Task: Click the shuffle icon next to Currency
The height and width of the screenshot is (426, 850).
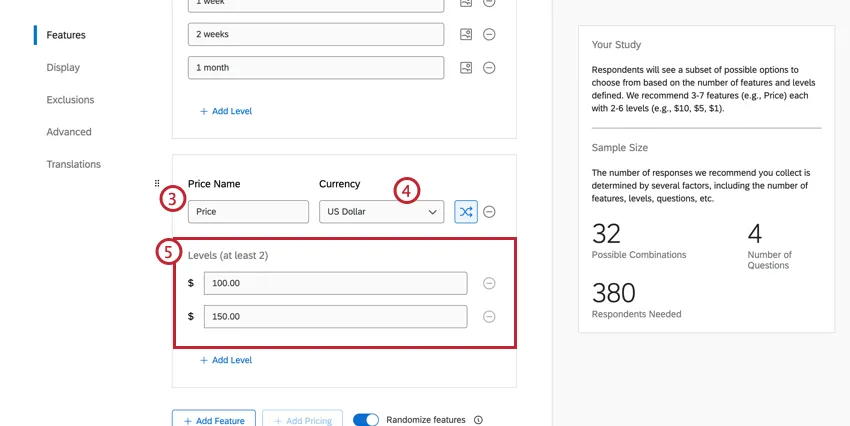Action: 466,212
